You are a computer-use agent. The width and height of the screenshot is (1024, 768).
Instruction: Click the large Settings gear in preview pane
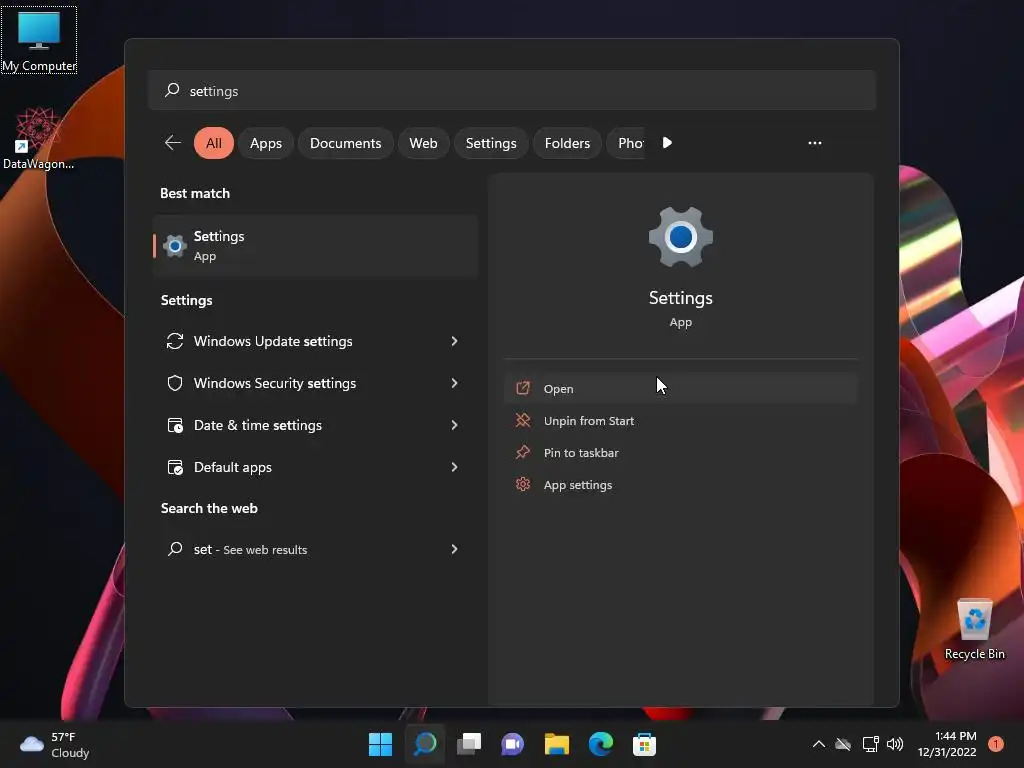(x=680, y=237)
